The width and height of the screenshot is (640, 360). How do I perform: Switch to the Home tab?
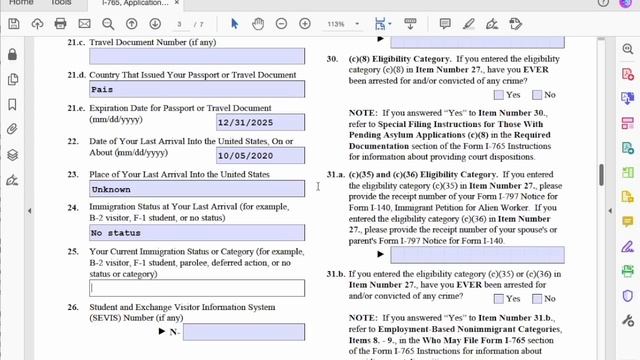21,3
